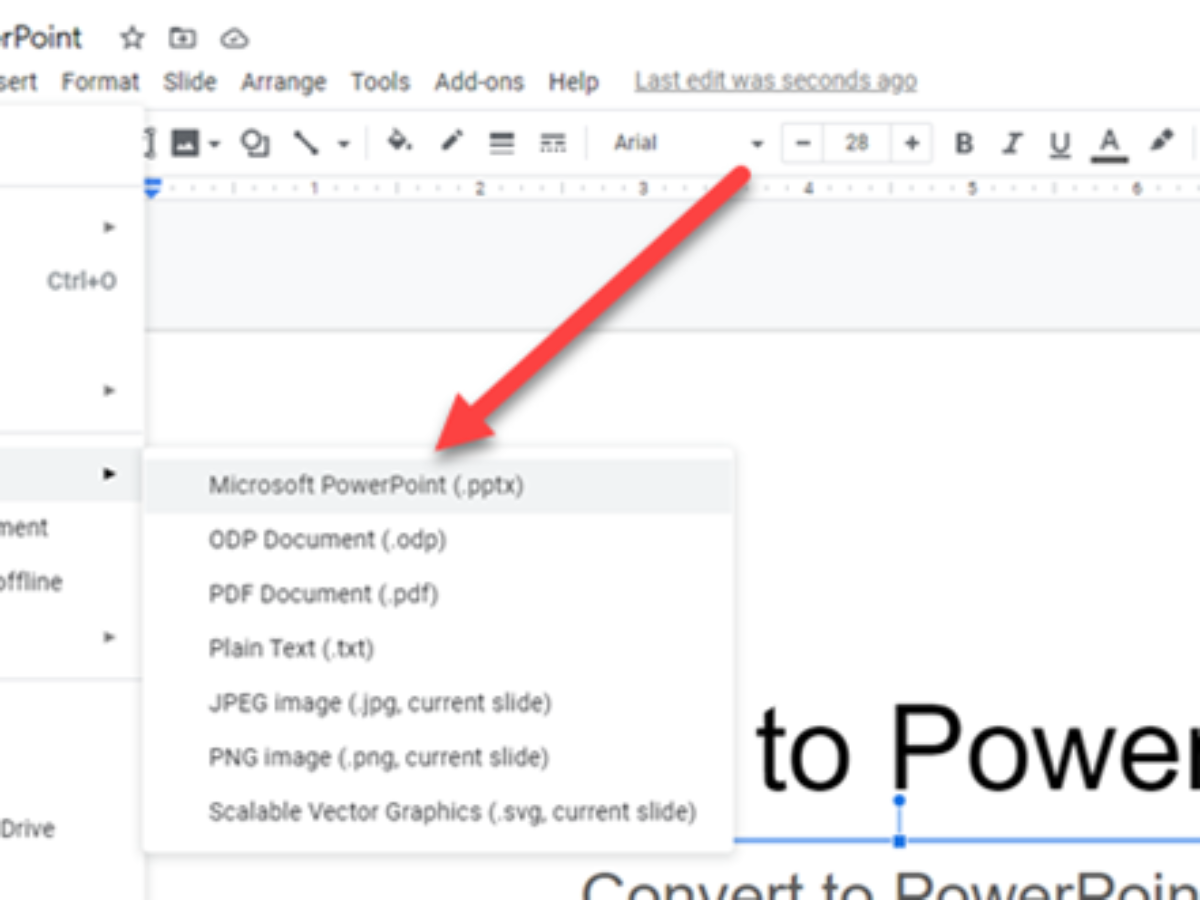Open the Slide menu
The height and width of the screenshot is (900, 1200).
[x=189, y=81]
